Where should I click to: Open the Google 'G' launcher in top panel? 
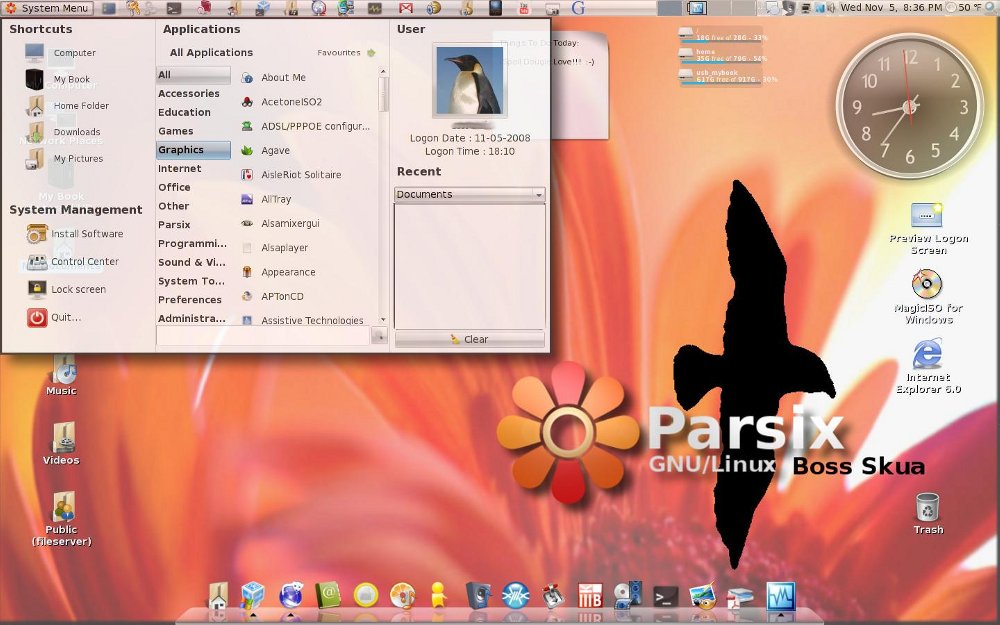pyautogui.click(x=578, y=8)
